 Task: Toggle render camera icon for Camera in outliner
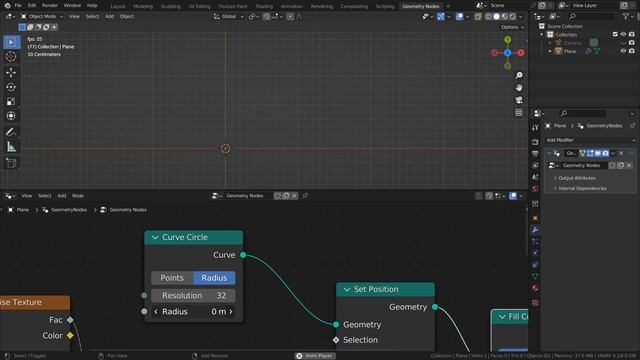[632, 42]
